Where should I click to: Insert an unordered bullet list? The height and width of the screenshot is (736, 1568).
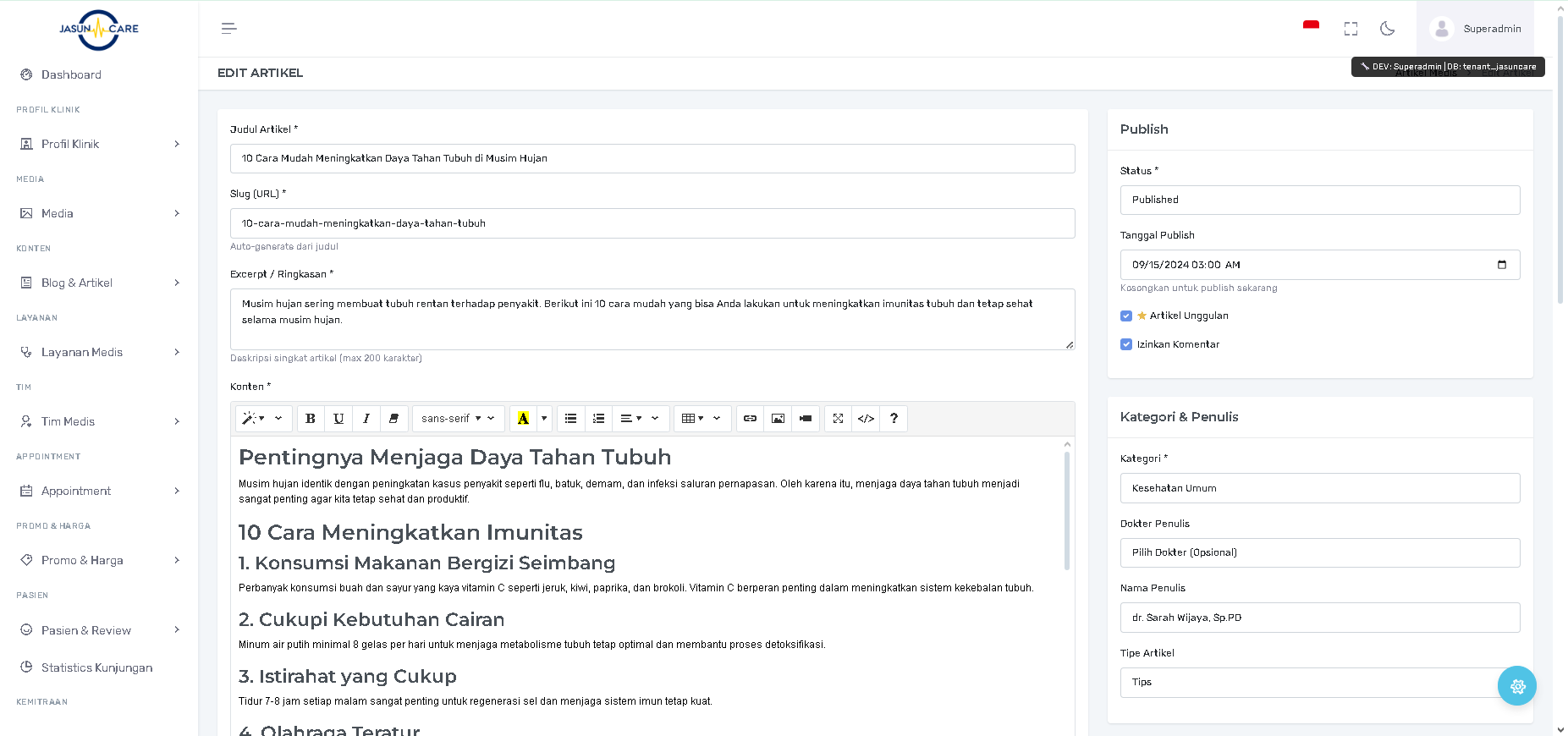click(x=571, y=419)
